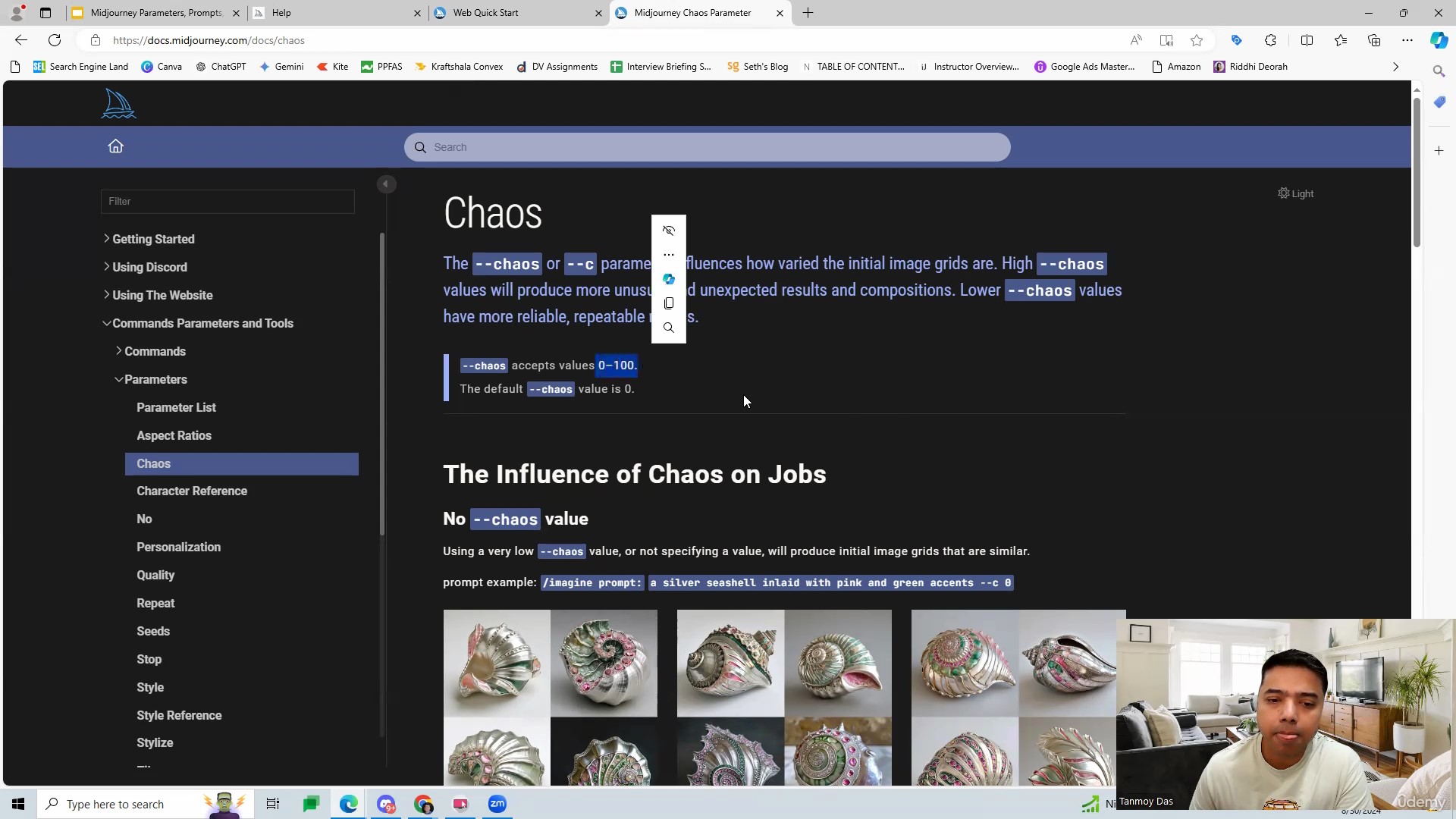The image size is (1456, 819).
Task: Click Edge sidebar search icon
Action: pyautogui.click(x=1439, y=71)
